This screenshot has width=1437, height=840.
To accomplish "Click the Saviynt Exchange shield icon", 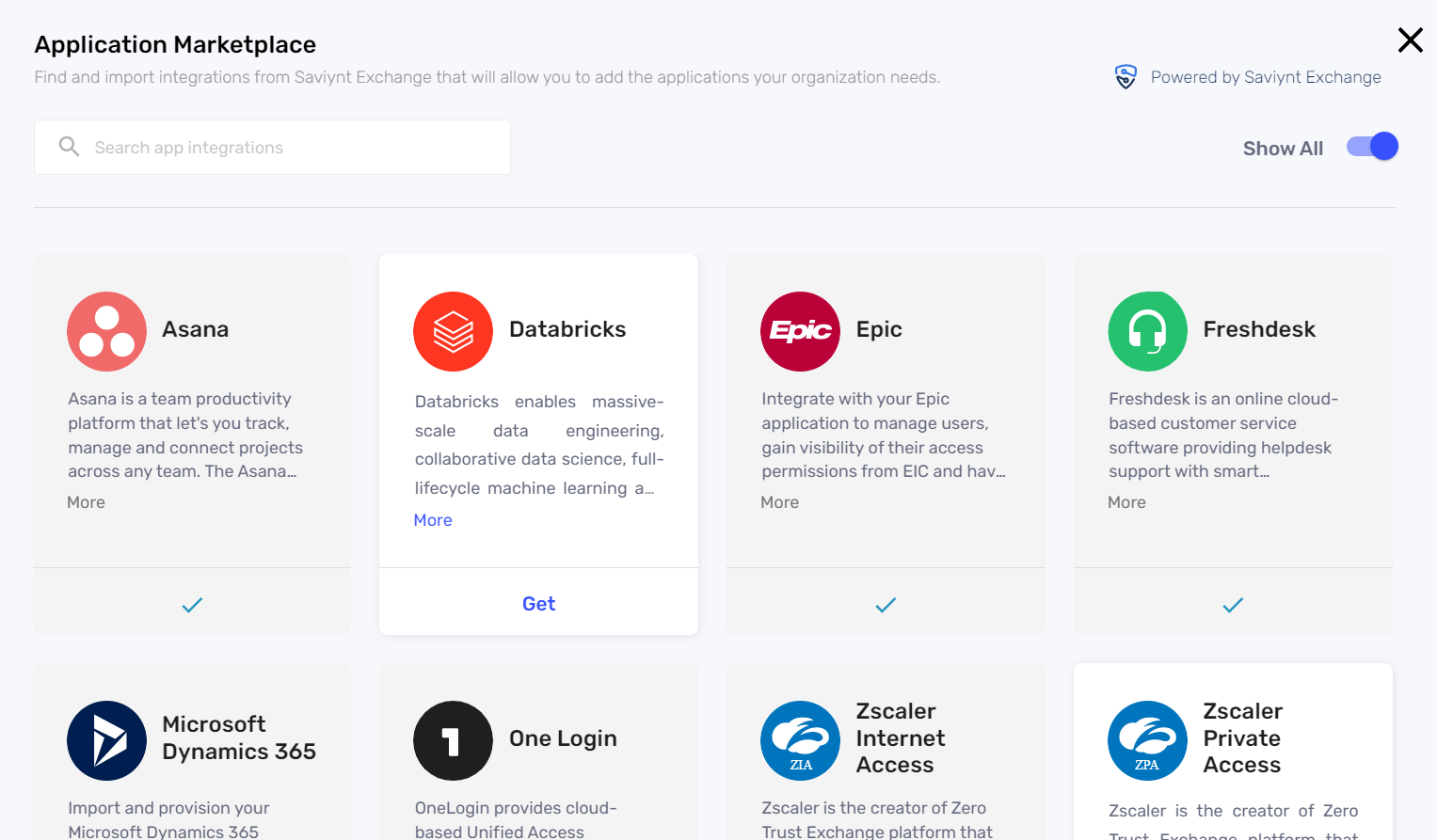I will pyautogui.click(x=1126, y=75).
